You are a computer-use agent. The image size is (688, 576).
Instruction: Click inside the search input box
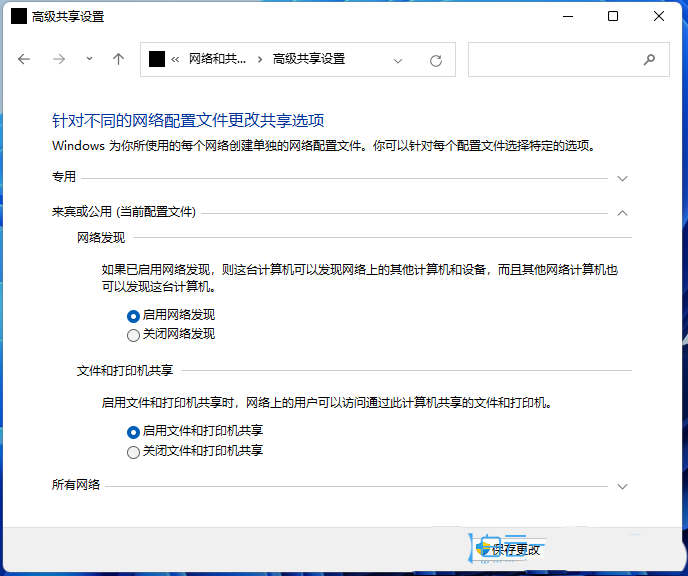(x=553, y=60)
